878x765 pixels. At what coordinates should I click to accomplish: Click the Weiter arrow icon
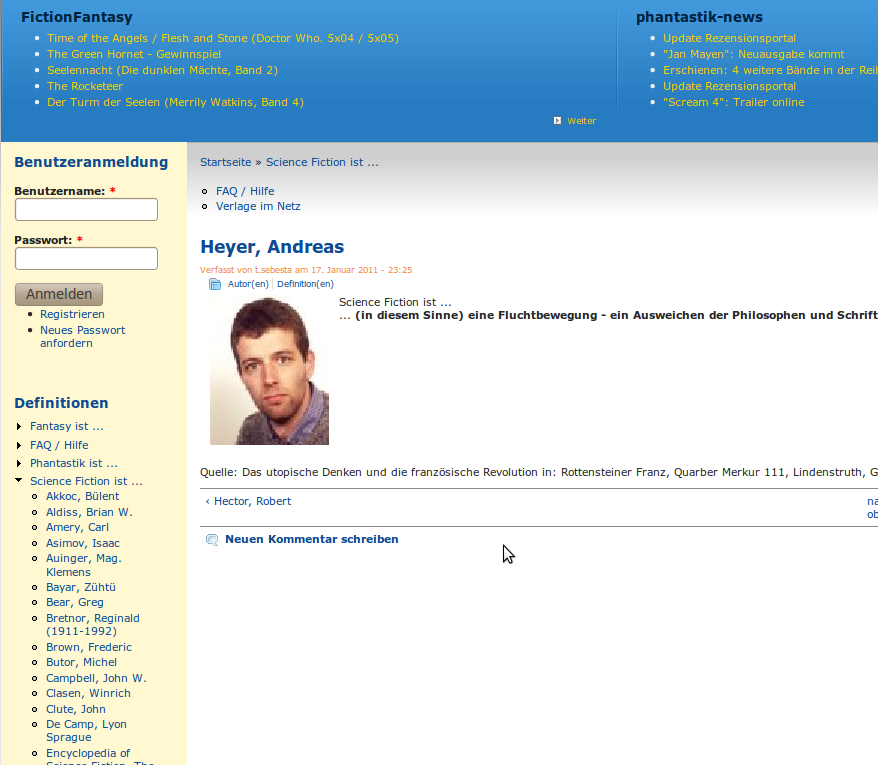point(557,121)
